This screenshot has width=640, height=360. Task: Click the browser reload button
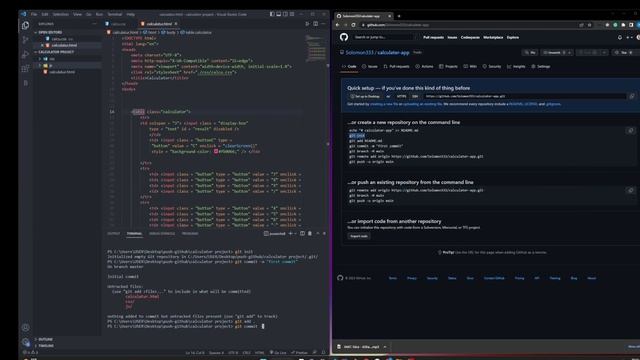pos(353,25)
